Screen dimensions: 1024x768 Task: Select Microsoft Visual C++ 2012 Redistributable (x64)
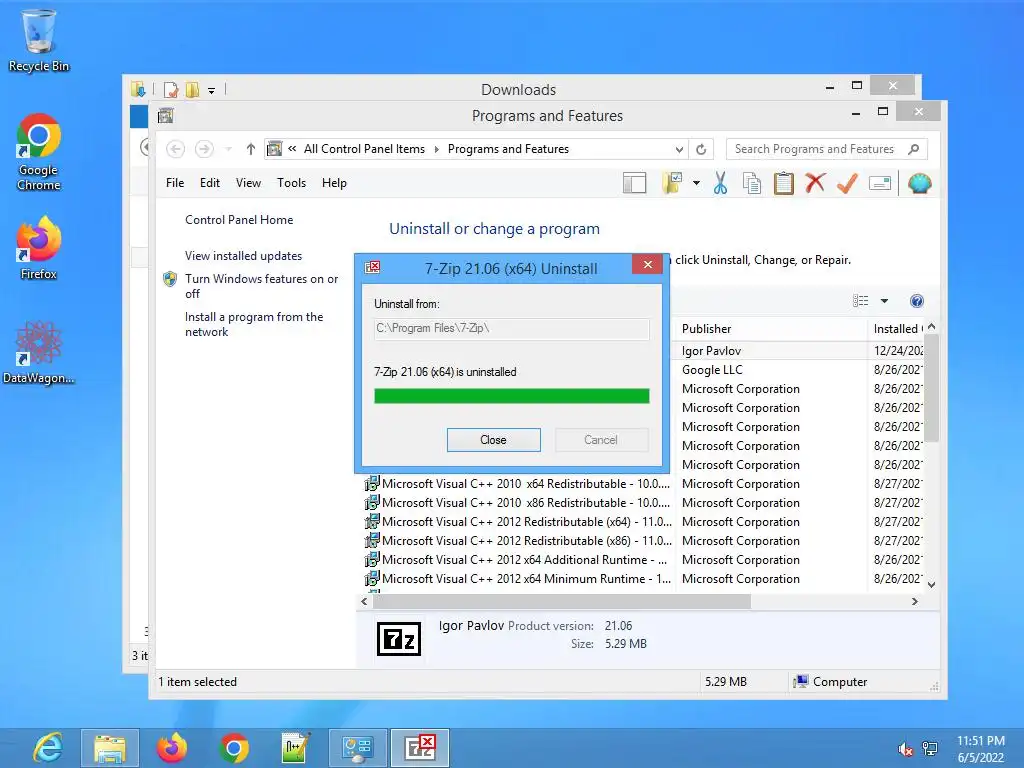pyautogui.click(x=518, y=522)
